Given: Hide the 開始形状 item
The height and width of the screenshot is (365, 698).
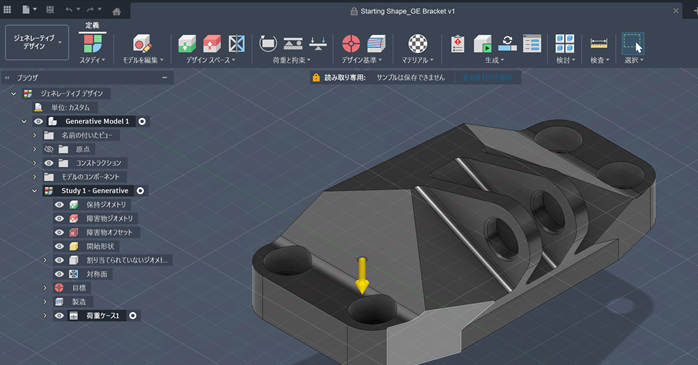Looking at the screenshot, I should click(x=59, y=246).
